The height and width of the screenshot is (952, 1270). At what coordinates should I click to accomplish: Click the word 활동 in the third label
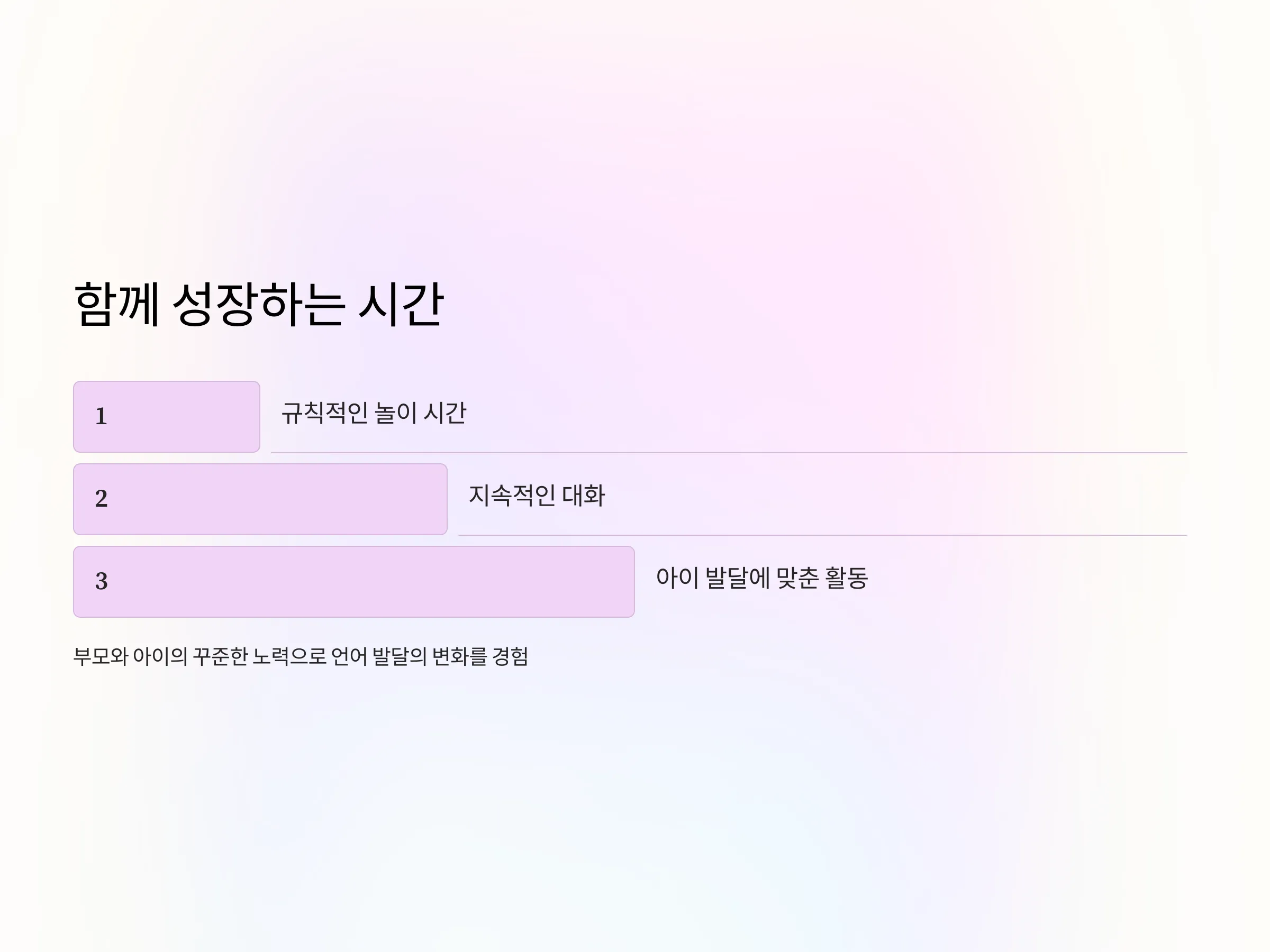[x=846, y=578]
